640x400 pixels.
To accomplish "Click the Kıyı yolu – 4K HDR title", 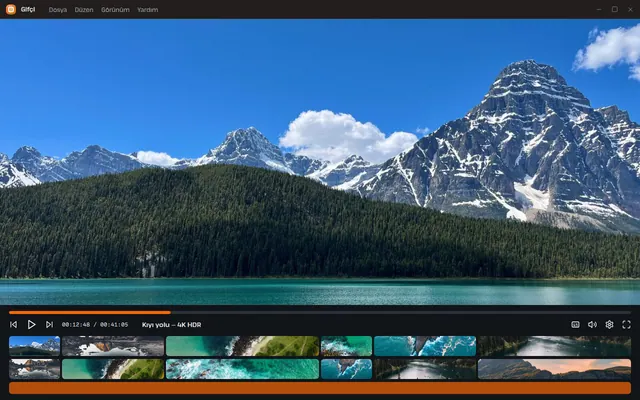I will pos(171,325).
